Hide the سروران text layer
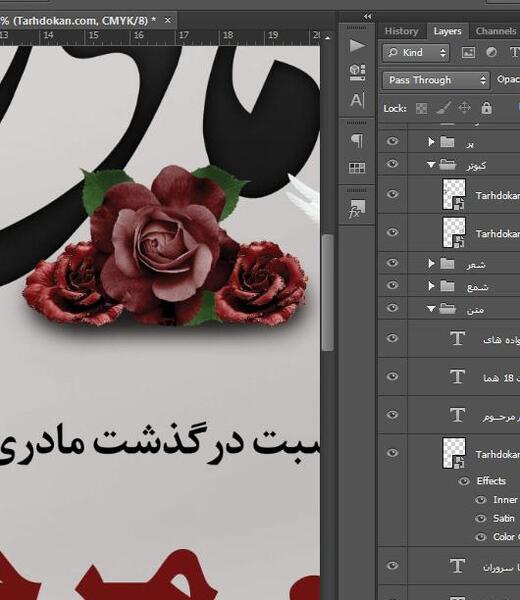 (392, 566)
